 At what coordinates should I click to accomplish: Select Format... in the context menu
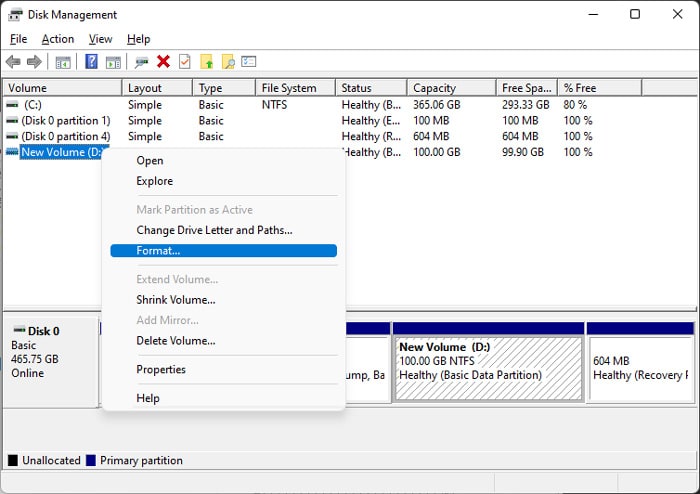223,251
